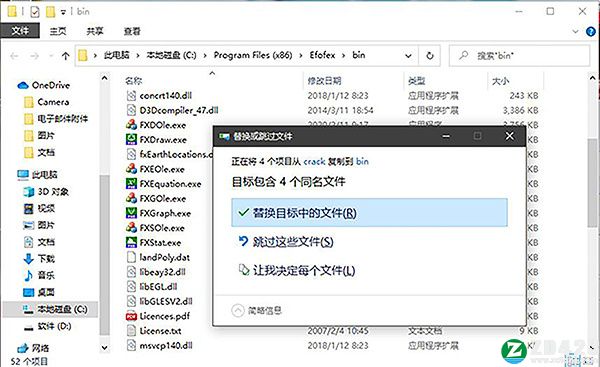Click the properties checkmark icon in title bar
This screenshot has height=367, width=600.
pyautogui.click(x=34, y=12)
